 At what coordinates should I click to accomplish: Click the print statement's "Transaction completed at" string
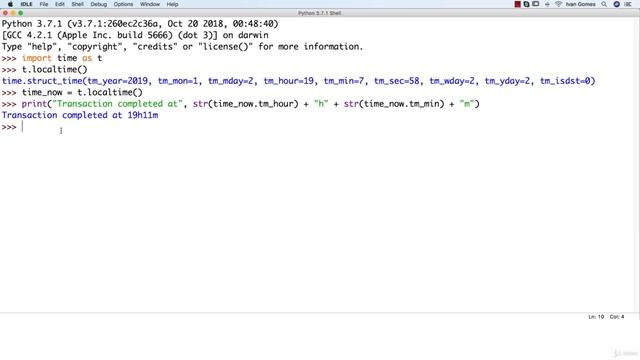click(117, 104)
